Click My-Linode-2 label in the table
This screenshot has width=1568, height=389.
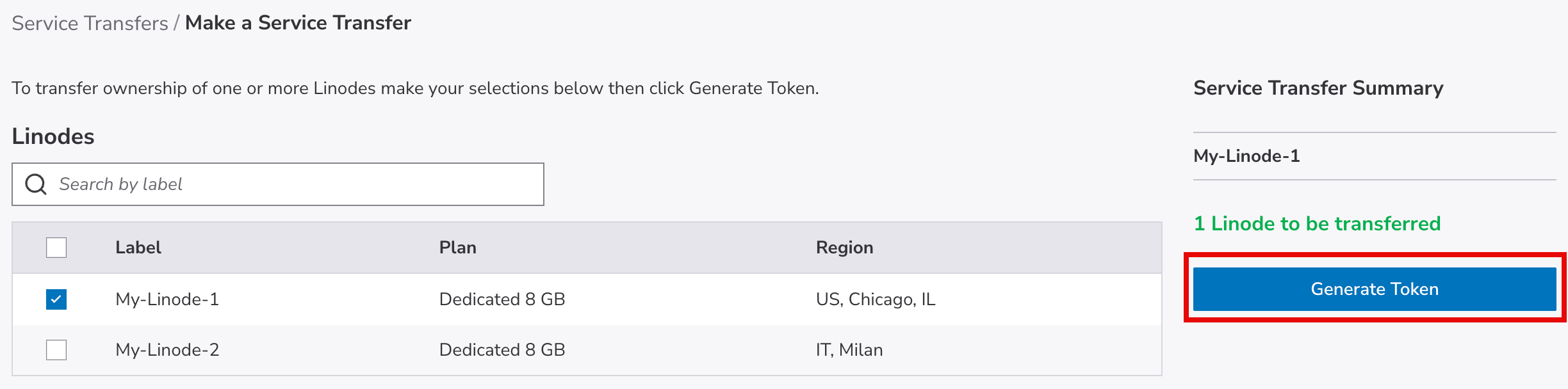click(167, 350)
